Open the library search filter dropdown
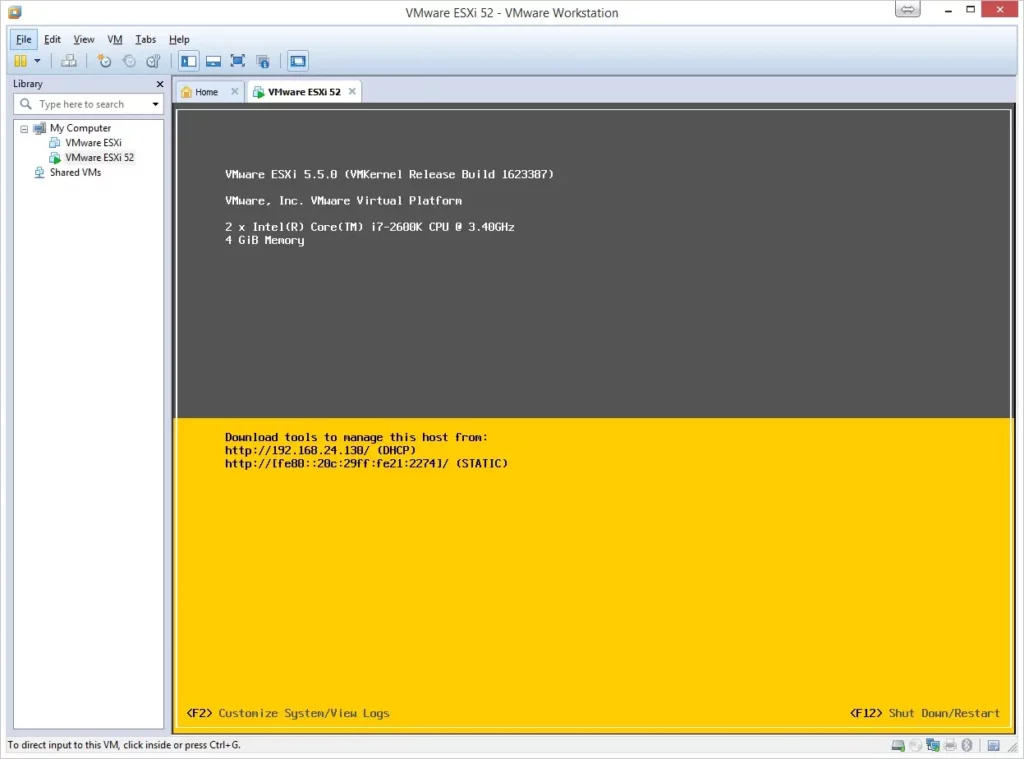Image resolution: width=1024 pixels, height=759 pixels. click(155, 104)
